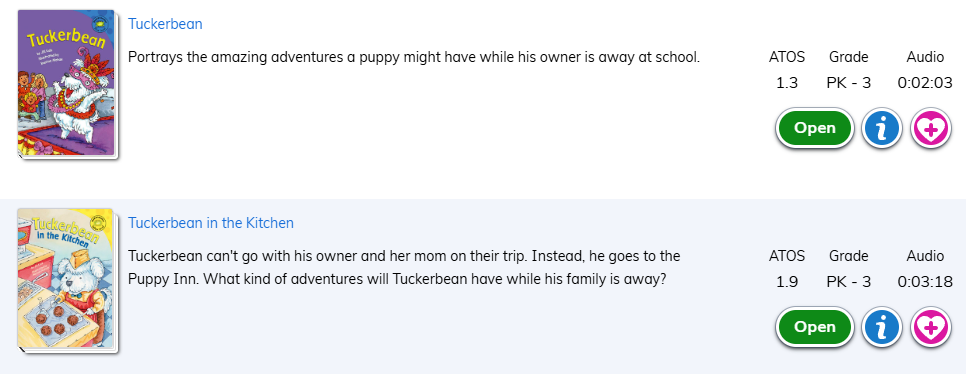Open the book Tuckerbean in the Kitchen
966x376 pixels.
(x=814, y=327)
